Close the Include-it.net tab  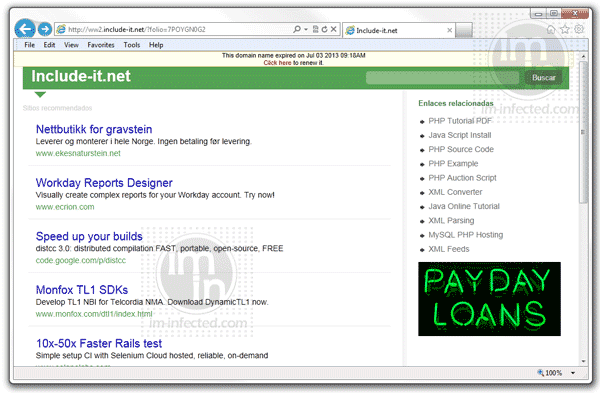tap(450, 30)
